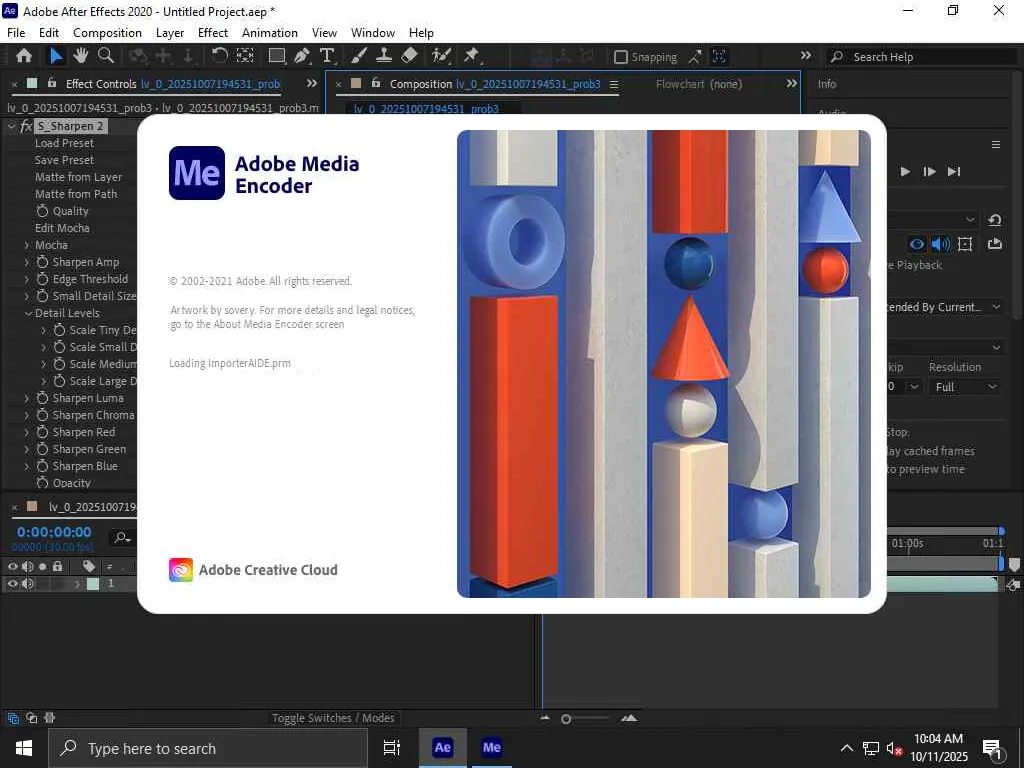Toggle video eye in Preview panel
The image size is (1024, 768).
[x=917, y=244]
